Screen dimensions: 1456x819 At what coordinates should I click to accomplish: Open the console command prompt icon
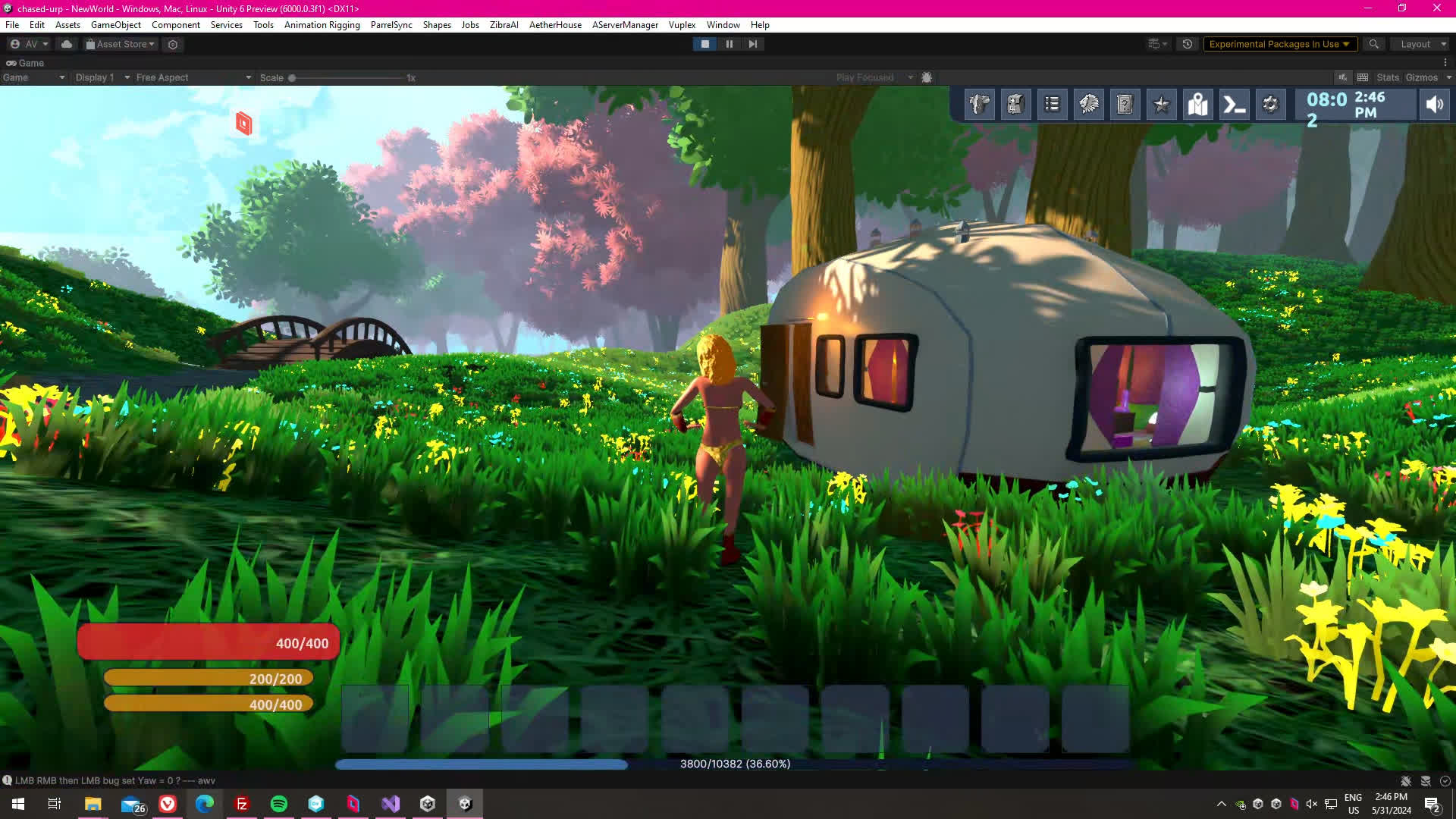pyautogui.click(x=1234, y=105)
